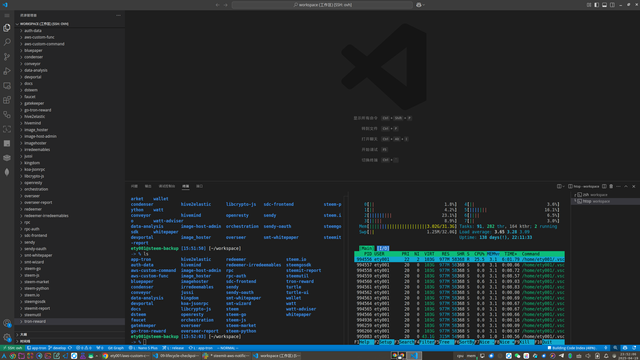Open the Accounts icon in activity bar

tap(7, 323)
